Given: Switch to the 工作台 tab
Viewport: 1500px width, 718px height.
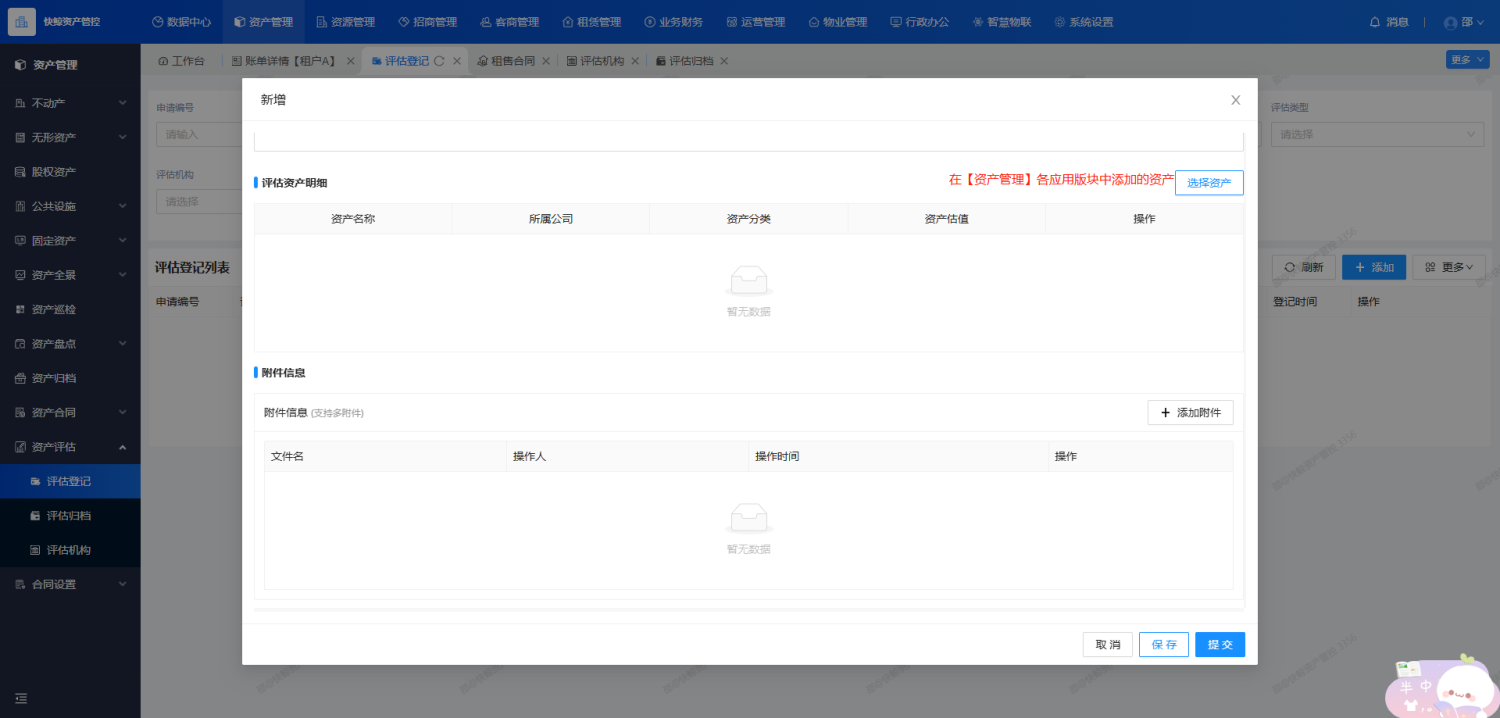Looking at the screenshot, I should pos(181,61).
